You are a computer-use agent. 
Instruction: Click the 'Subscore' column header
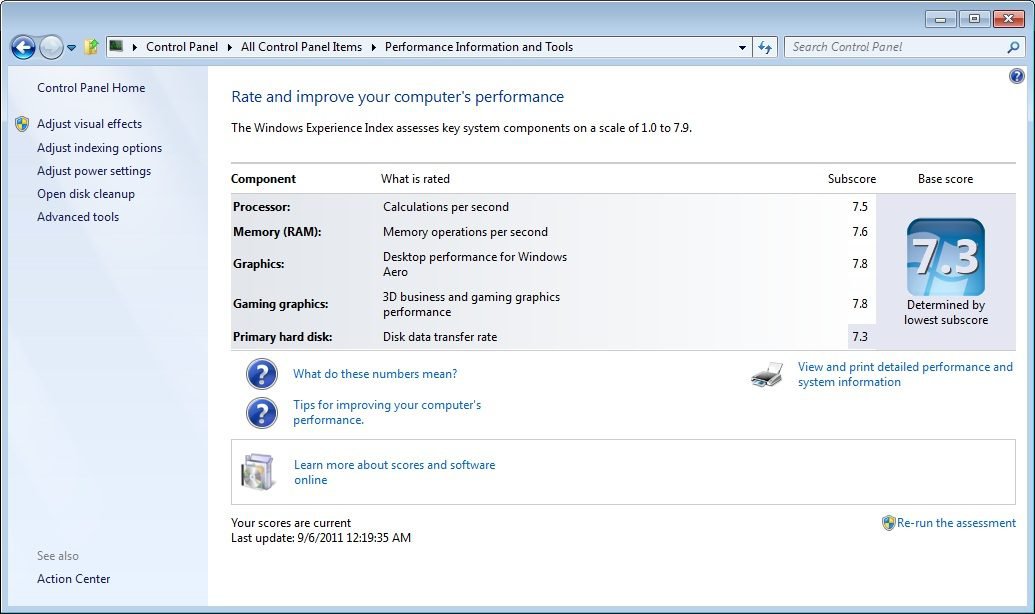click(x=852, y=179)
